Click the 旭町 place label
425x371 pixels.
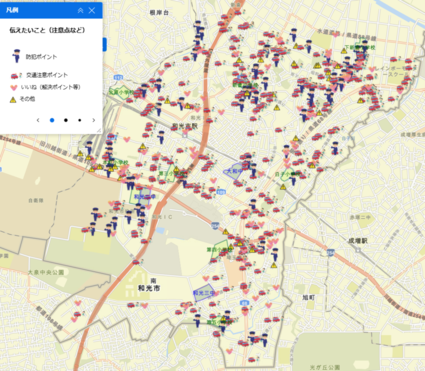tap(308, 297)
